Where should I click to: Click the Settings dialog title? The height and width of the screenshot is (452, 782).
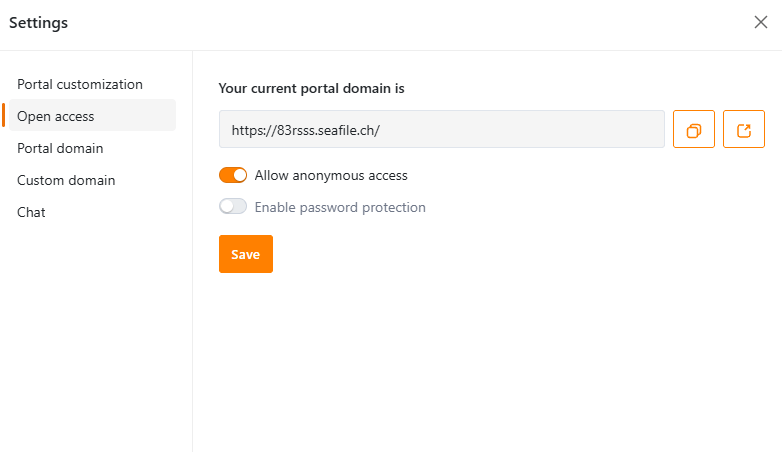38,23
